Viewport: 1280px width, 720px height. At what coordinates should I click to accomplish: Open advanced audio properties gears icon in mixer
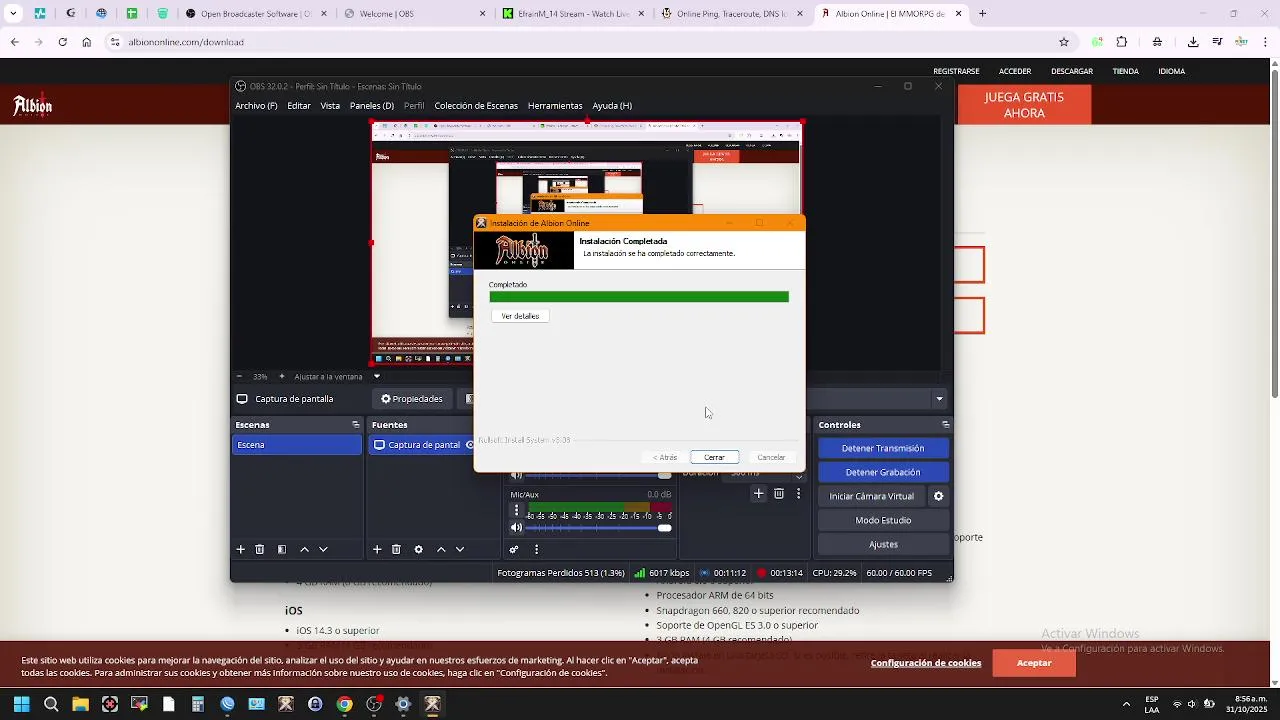click(514, 549)
